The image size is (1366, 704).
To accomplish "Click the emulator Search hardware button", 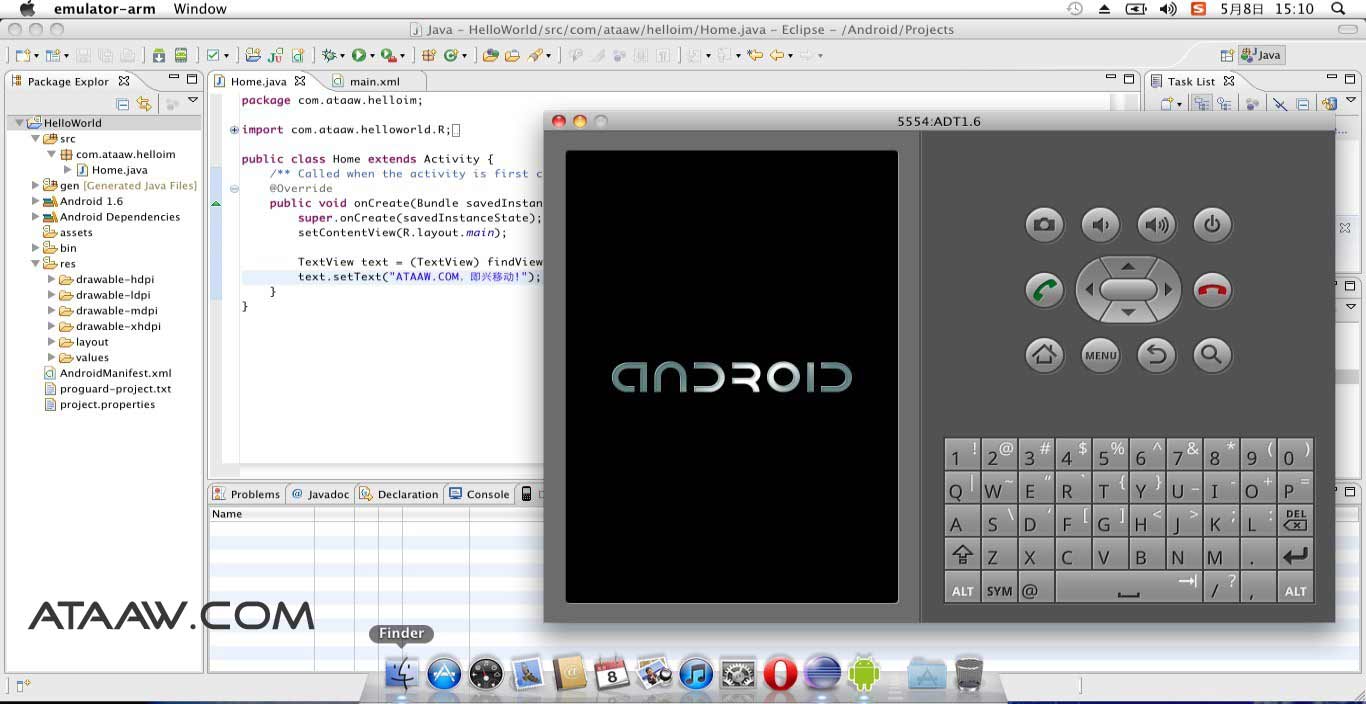I will pyautogui.click(x=1212, y=354).
